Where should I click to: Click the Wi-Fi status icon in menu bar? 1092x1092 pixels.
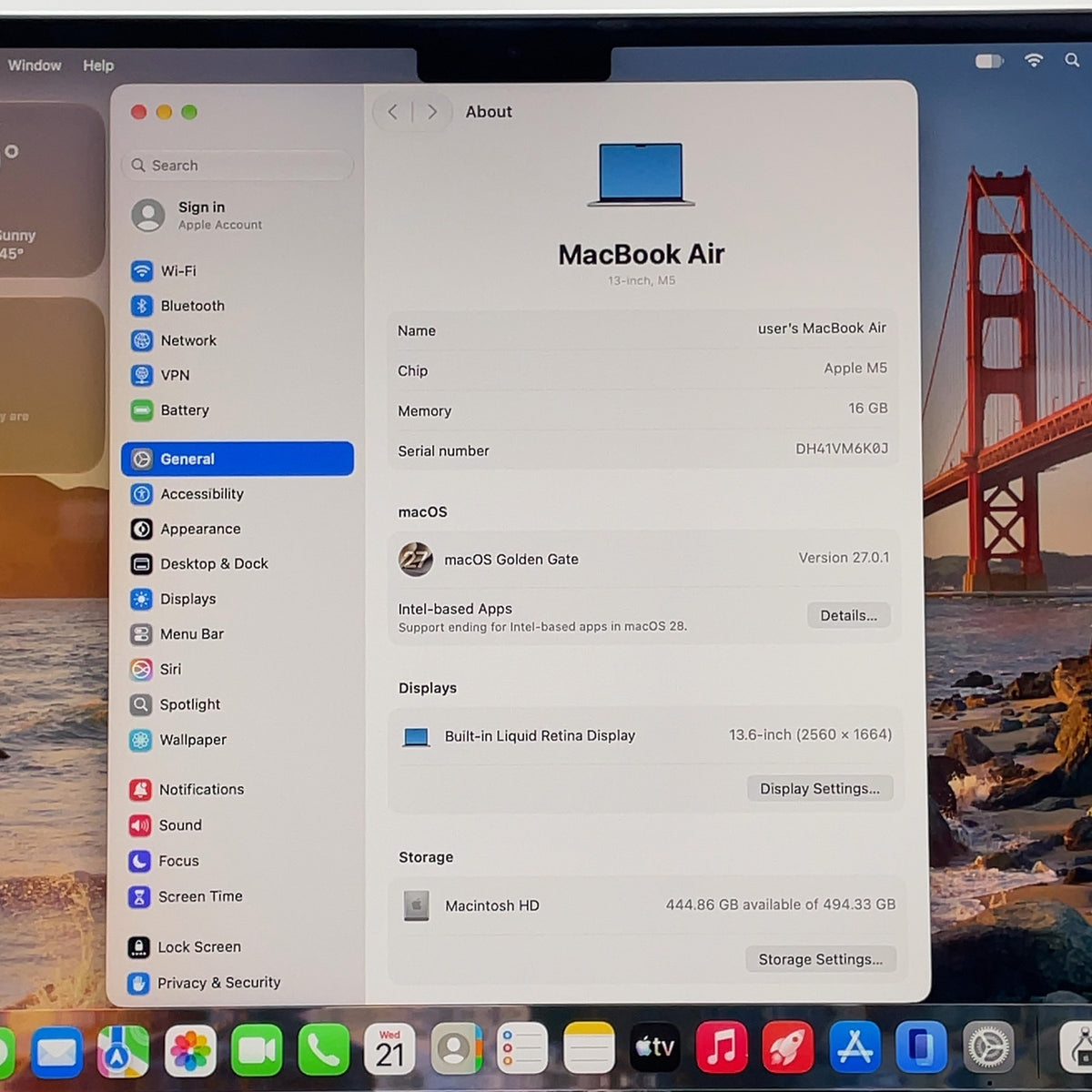click(1034, 60)
